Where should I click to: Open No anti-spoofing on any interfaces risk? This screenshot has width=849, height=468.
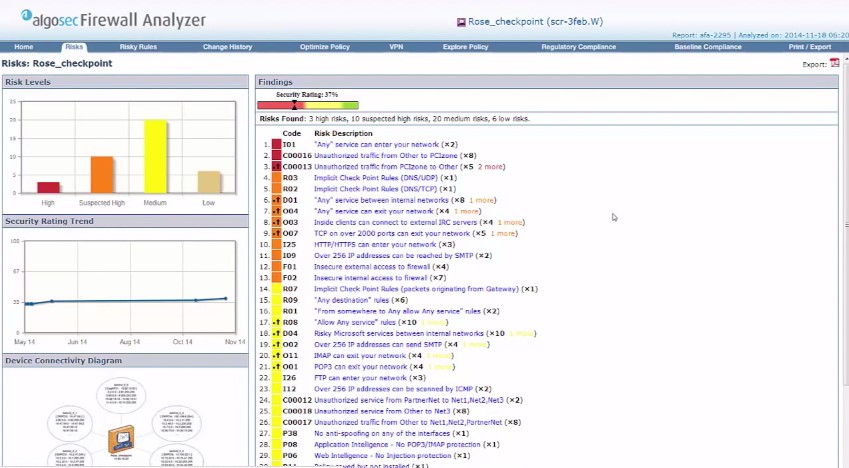pos(382,433)
